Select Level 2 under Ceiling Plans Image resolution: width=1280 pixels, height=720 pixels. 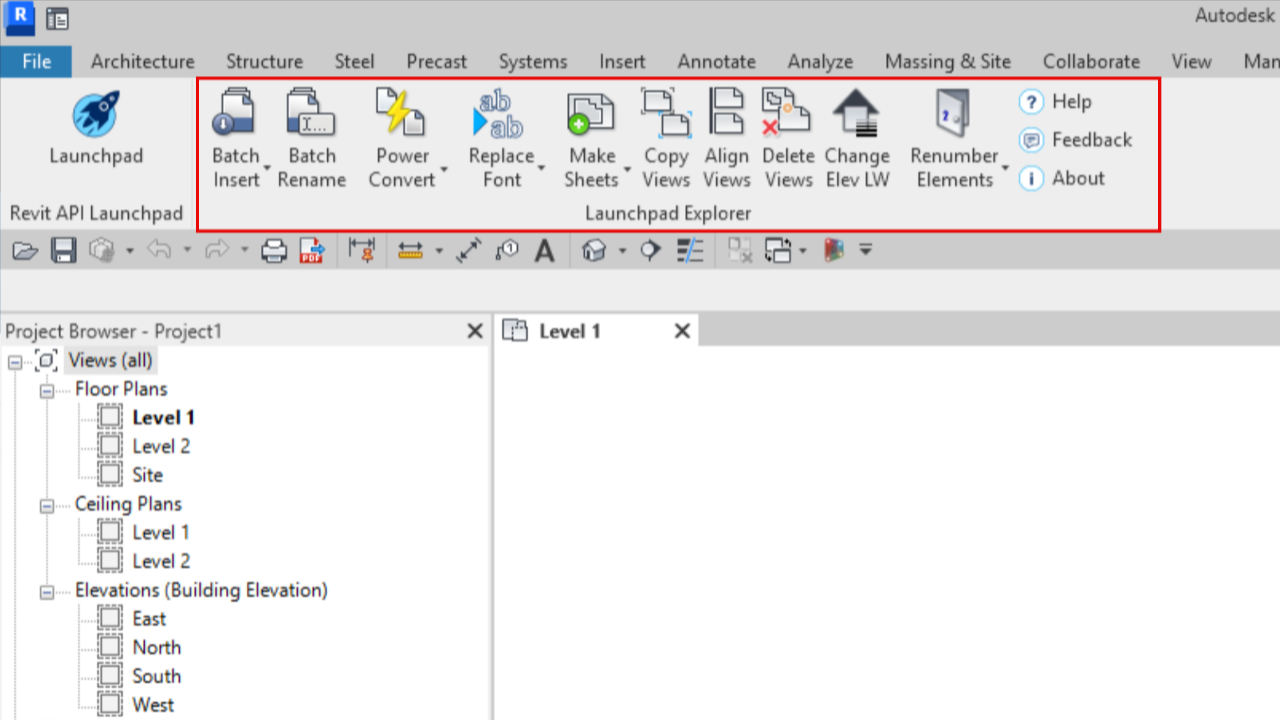click(x=161, y=561)
